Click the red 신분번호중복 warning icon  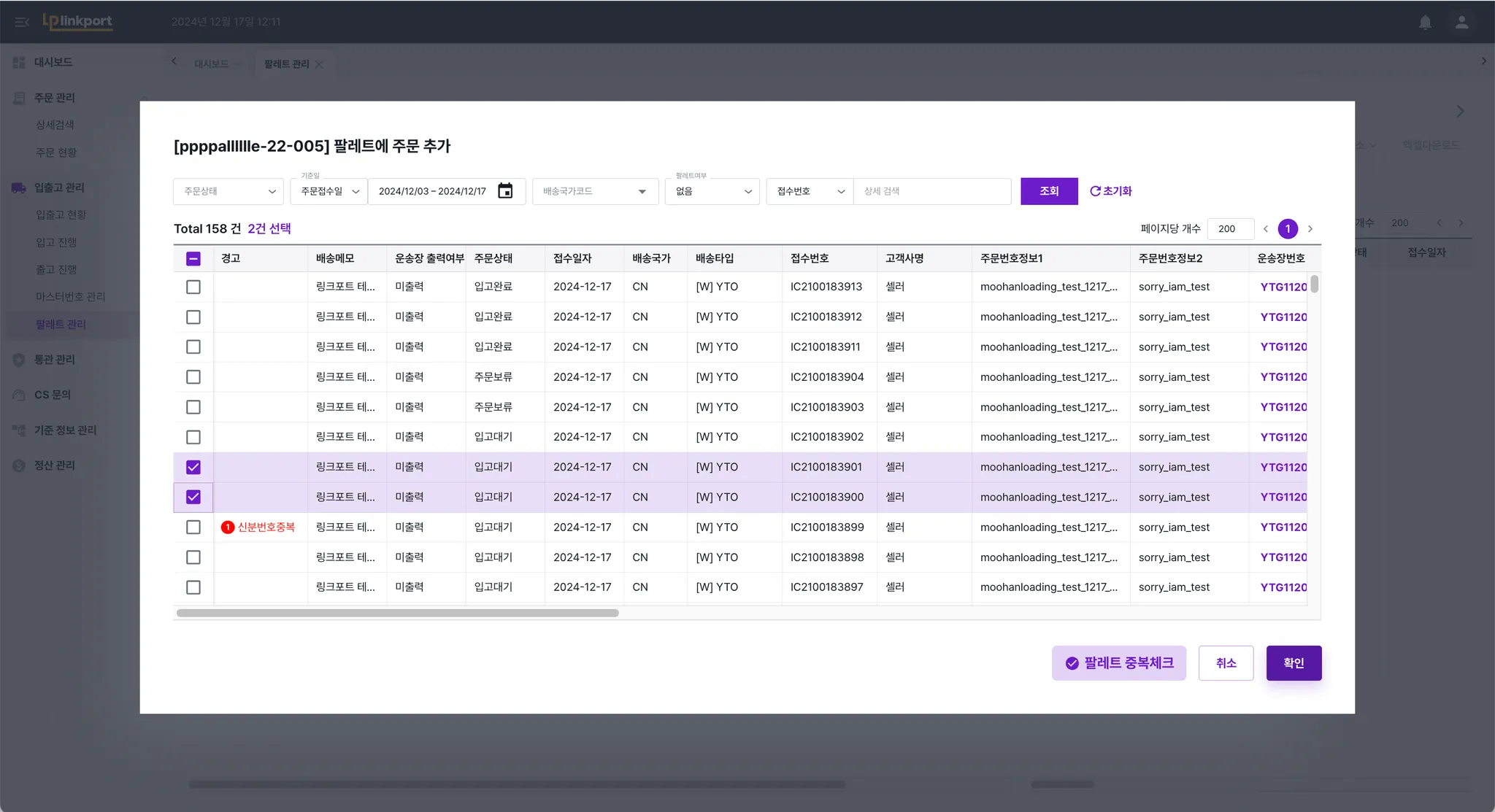(228, 527)
